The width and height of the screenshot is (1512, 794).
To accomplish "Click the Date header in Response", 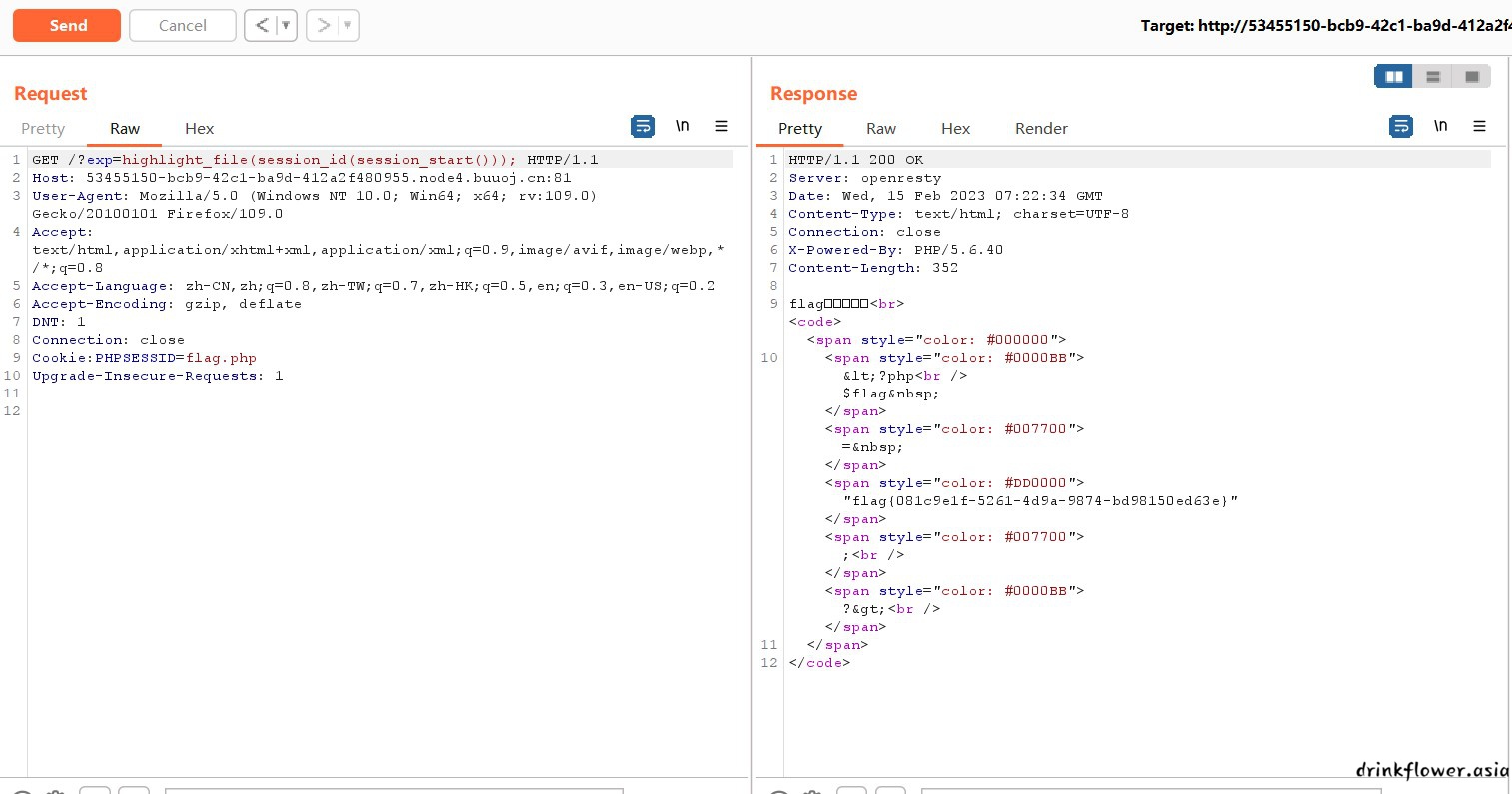I will click(945, 195).
